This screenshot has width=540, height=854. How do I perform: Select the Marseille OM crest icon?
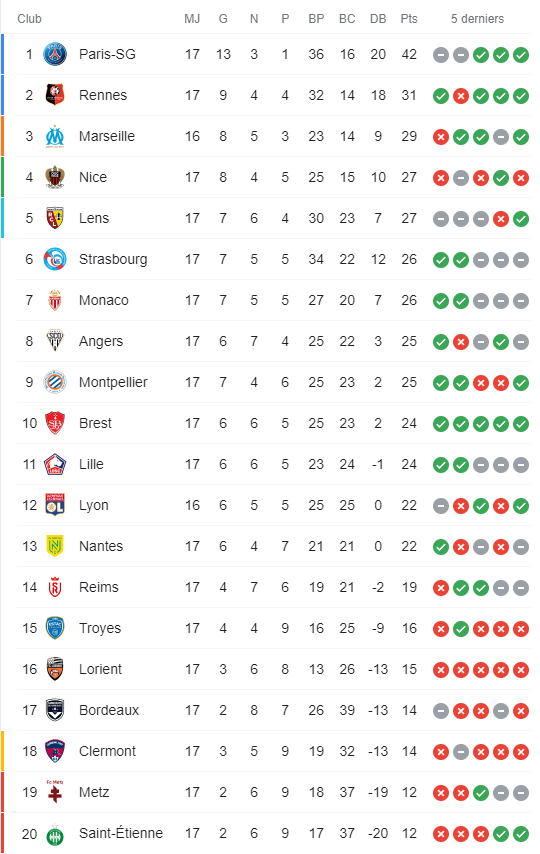tap(54, 136)
